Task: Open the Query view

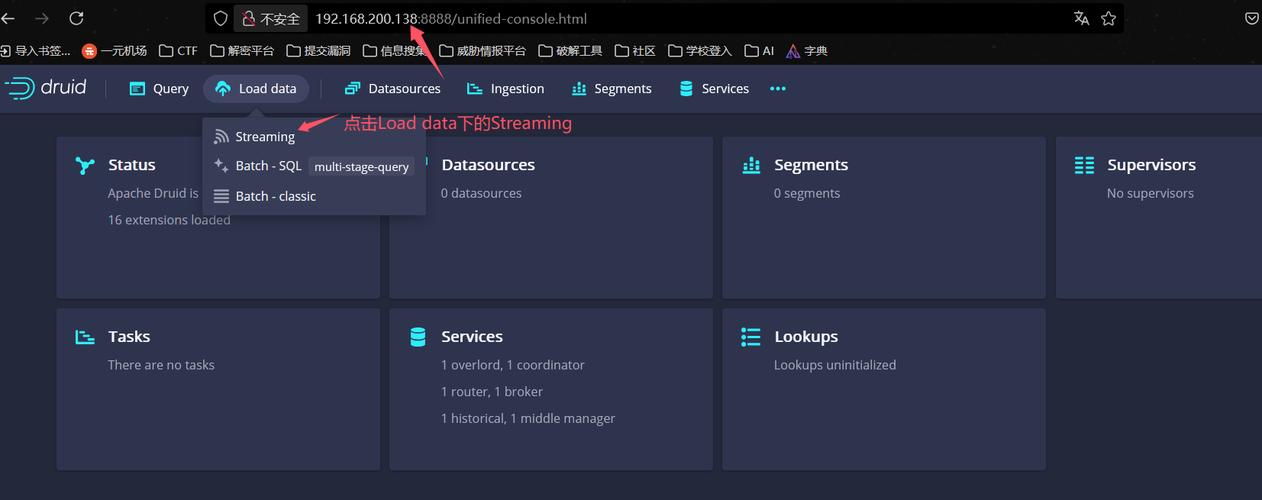Action: (159, 88)
